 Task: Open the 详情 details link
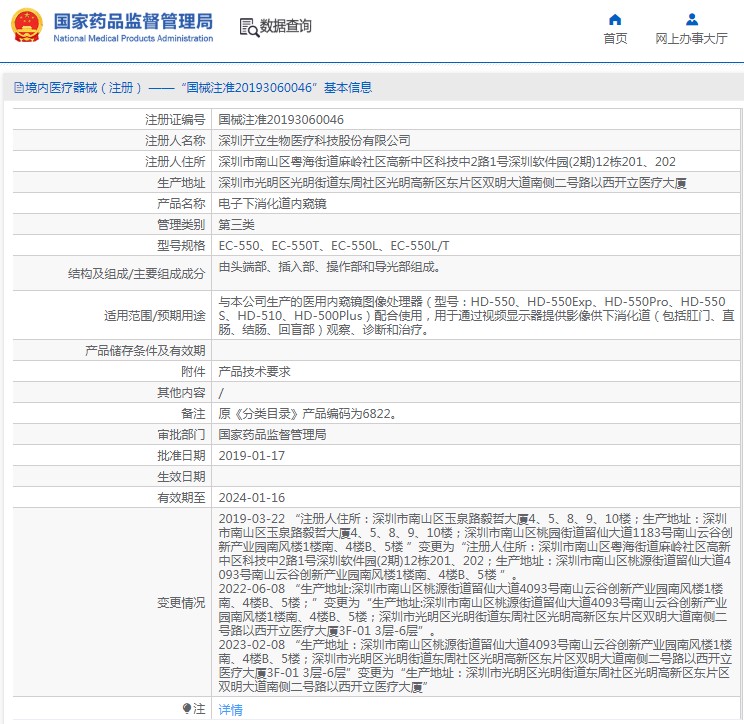point(231,709)
